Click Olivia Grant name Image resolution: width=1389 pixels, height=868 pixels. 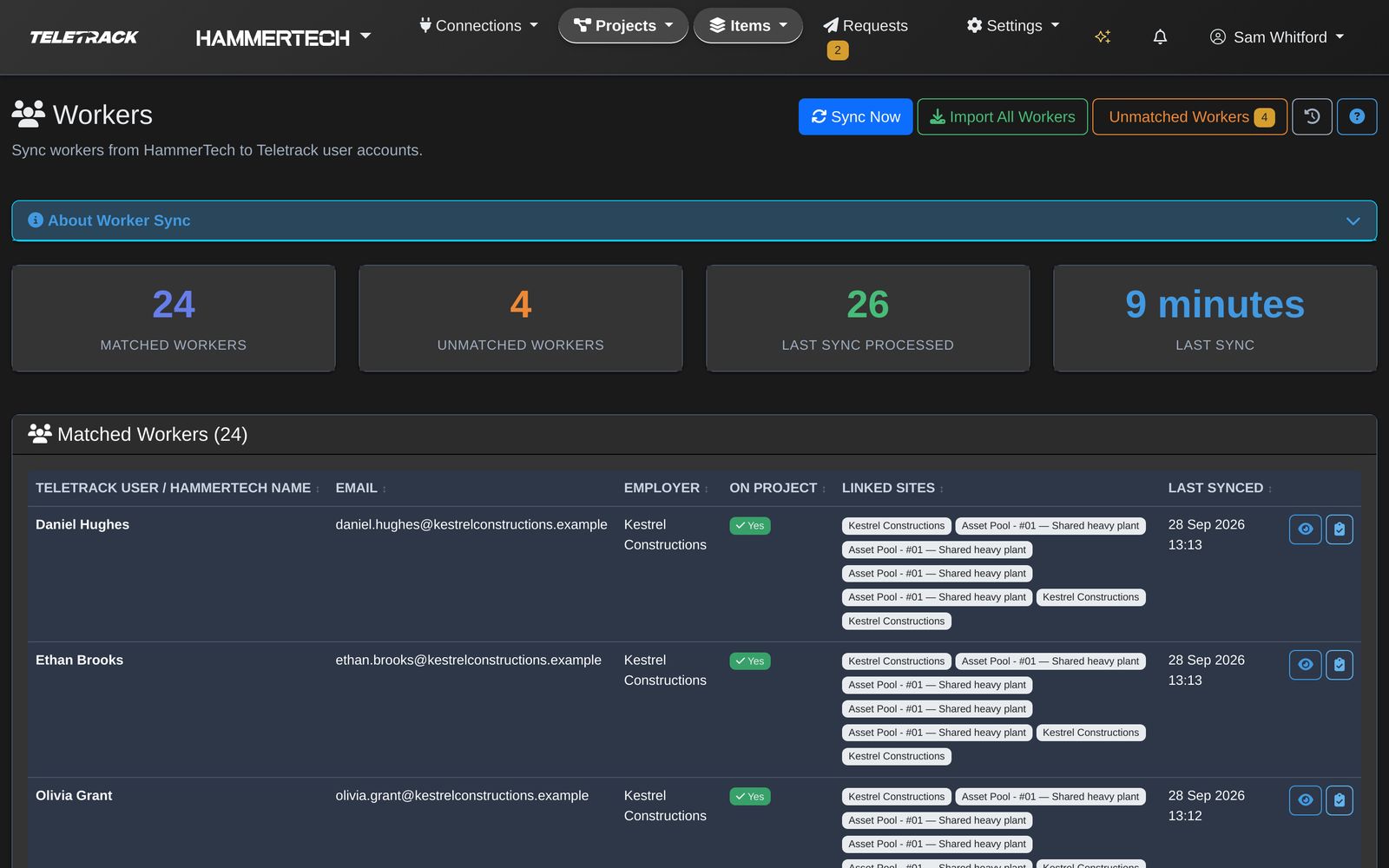[x=74, y=795]
